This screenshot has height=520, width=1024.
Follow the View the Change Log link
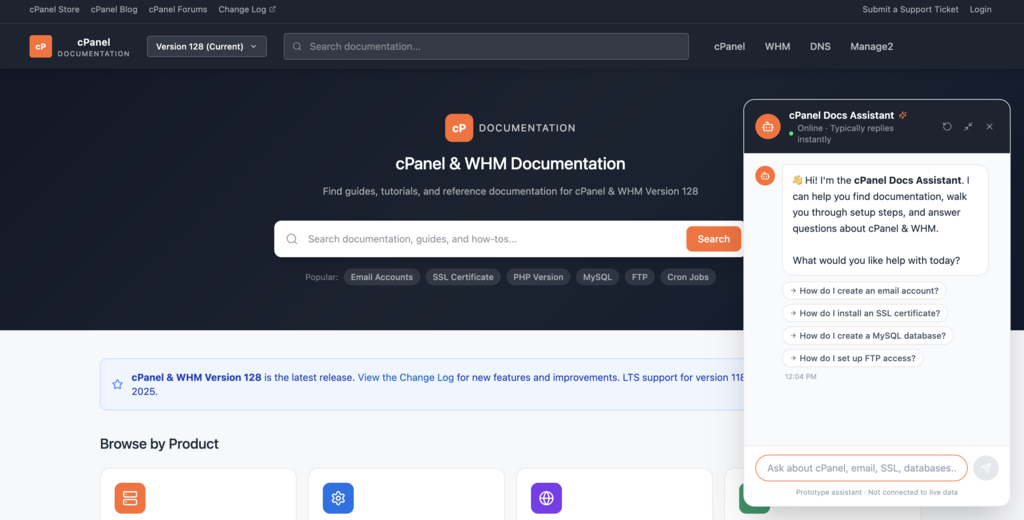click(405, 378)
